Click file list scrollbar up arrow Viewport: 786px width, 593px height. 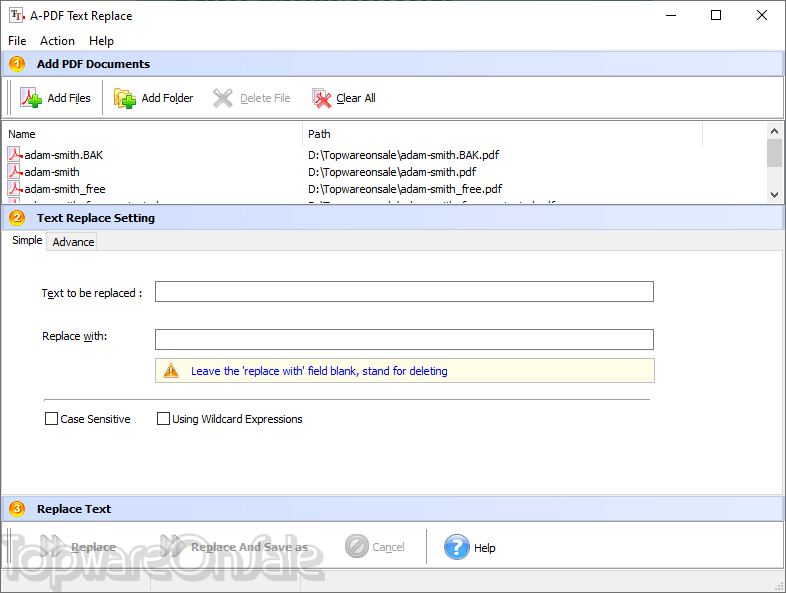(774, 131)
